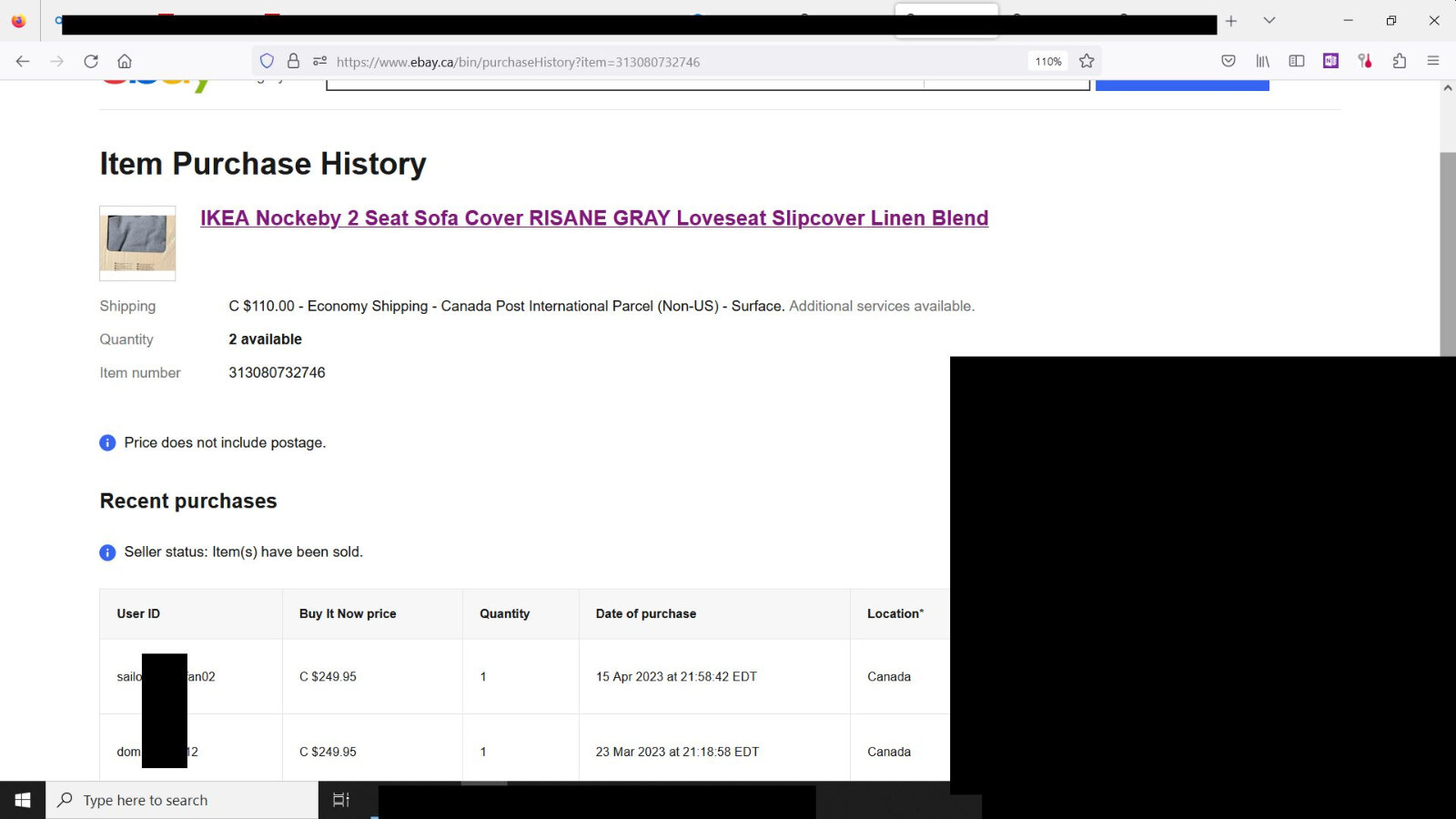Image resolution: width=1456 pixels, height=819 pixels.
Task: Click the blue eBay Search button
Action: coord(1182,85)
